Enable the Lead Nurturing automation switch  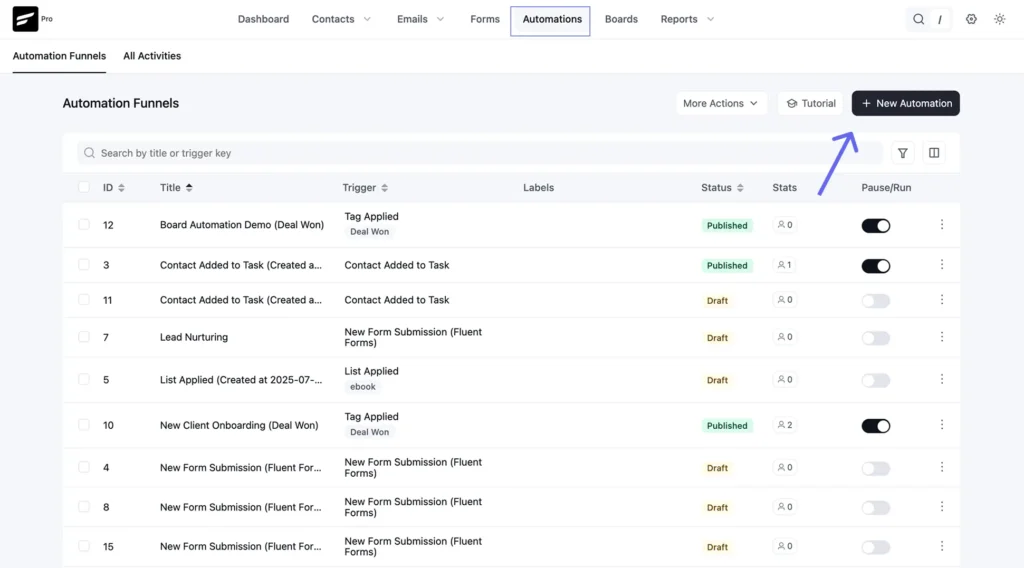pos(876,338)
